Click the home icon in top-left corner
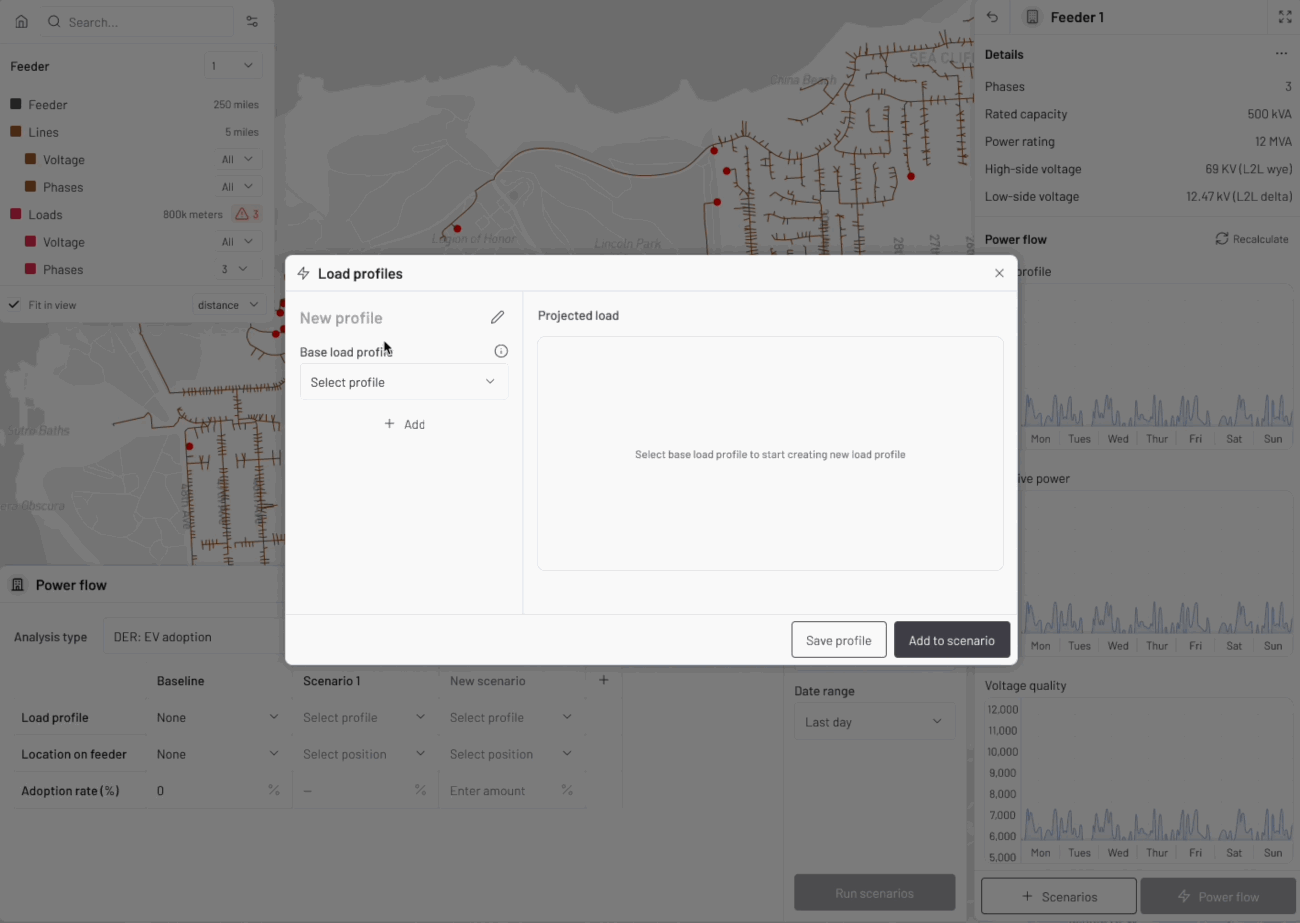 pyautogui.click(x=21, y=21)
